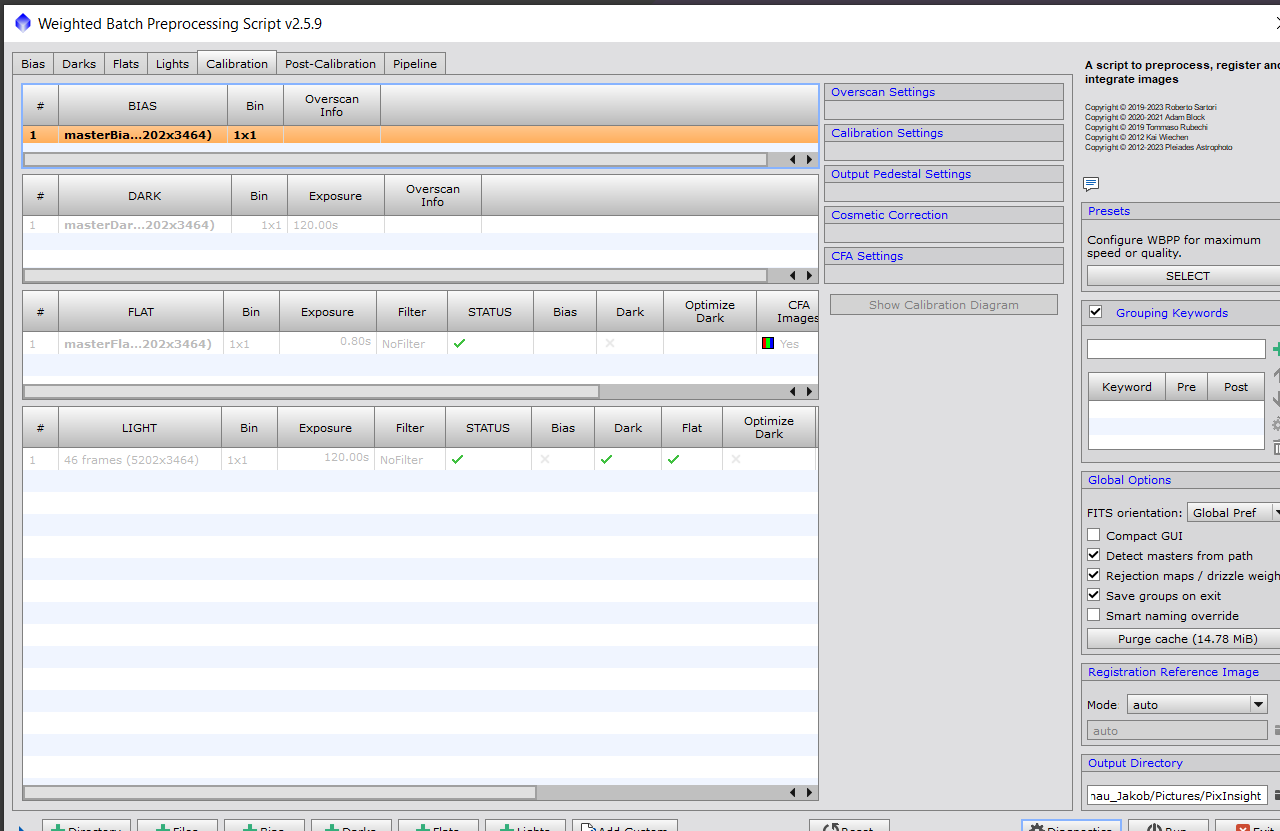Click the left scroll arrow of the LIGHT table
The width and height of the screenshot is (1280, 831).
click(793, 792)
